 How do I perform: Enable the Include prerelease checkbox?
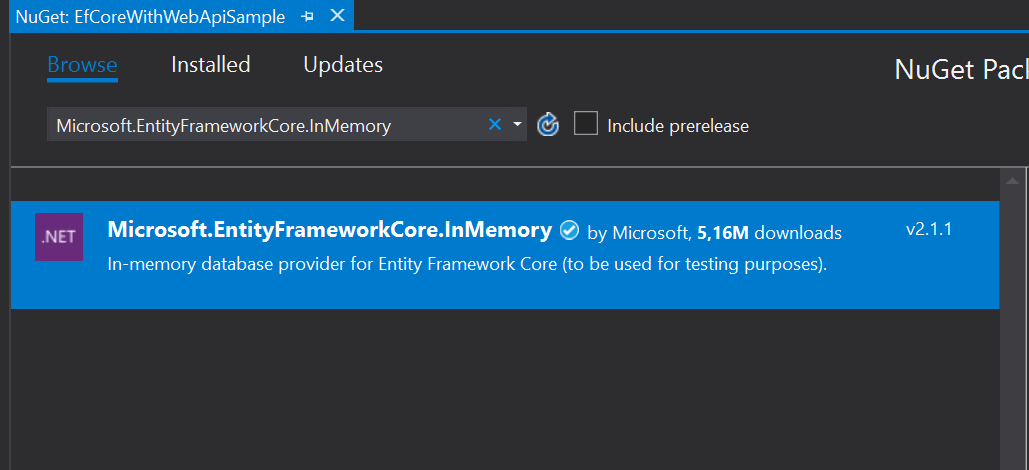click(x=585, y=123)
